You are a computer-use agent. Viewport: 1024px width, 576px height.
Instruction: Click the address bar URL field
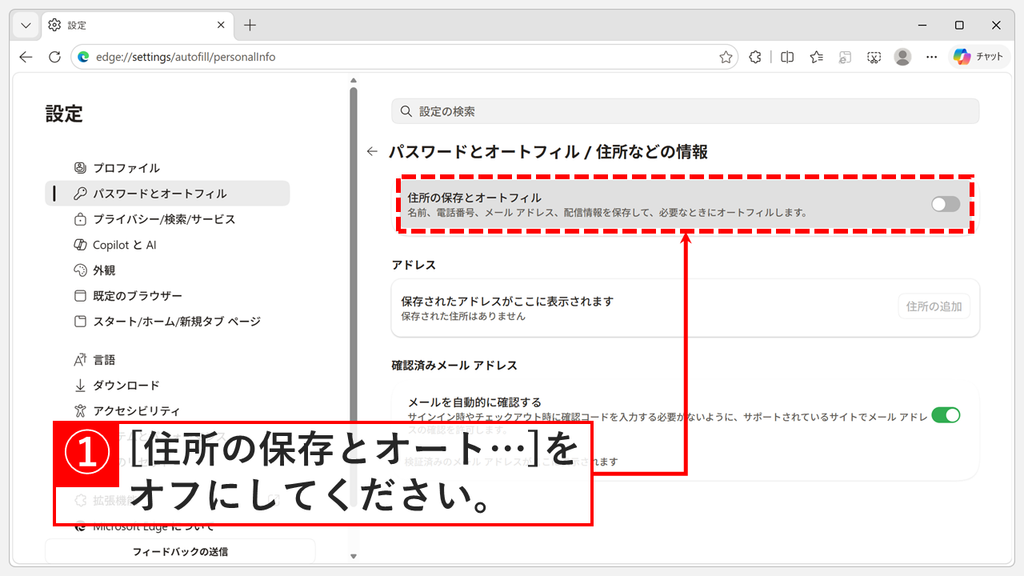click(x=405, y=57)
